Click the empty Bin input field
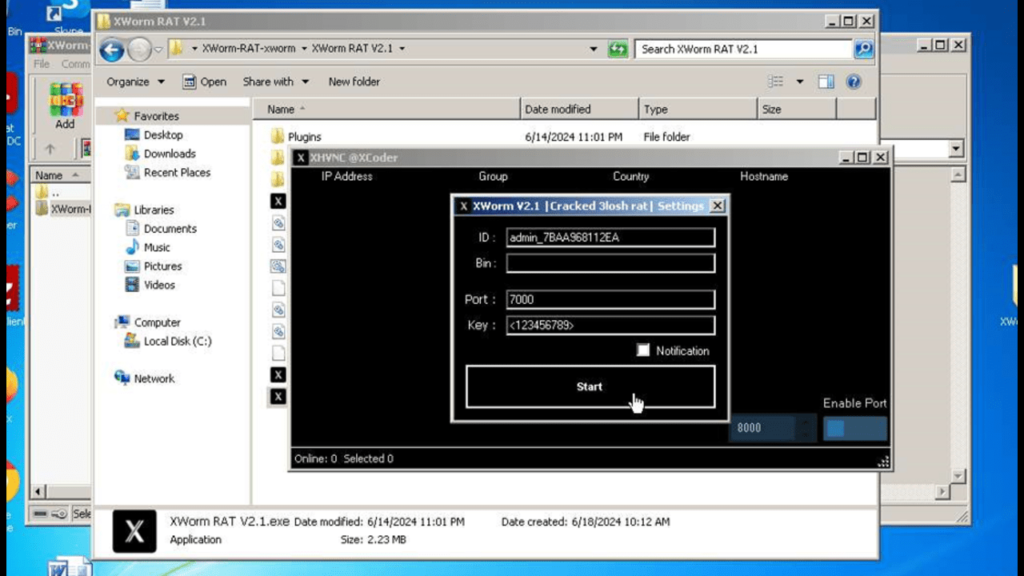Viewport: 1024px width, 576px height. 610,263
